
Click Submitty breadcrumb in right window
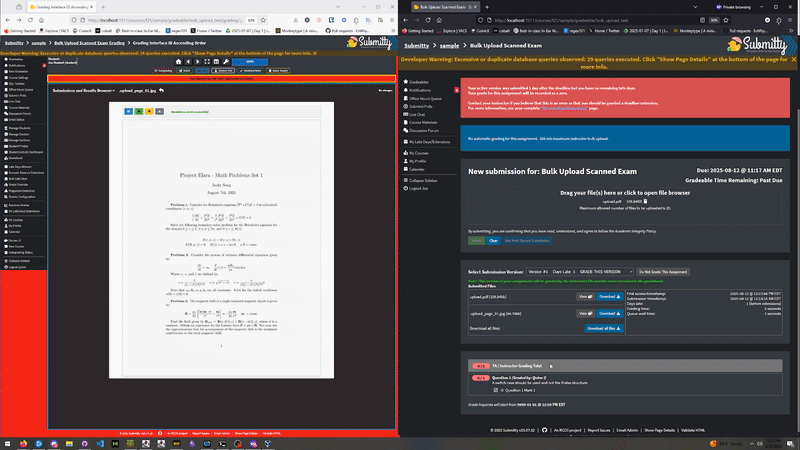click(416, 45)
